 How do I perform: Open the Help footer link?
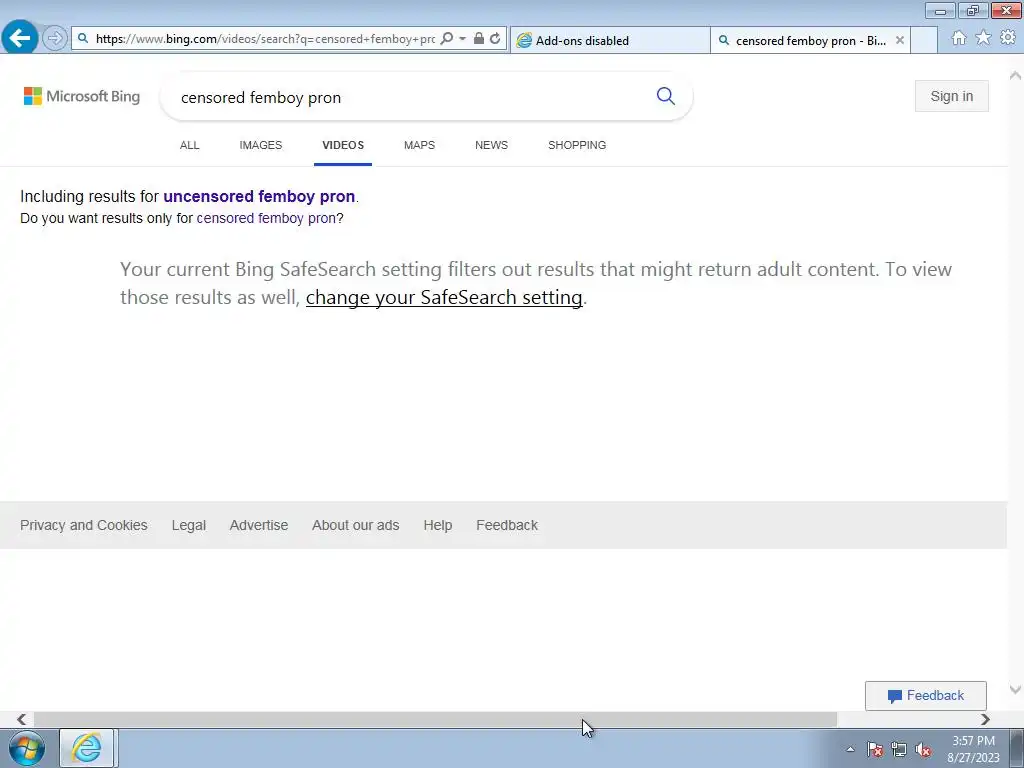point(438,525)
